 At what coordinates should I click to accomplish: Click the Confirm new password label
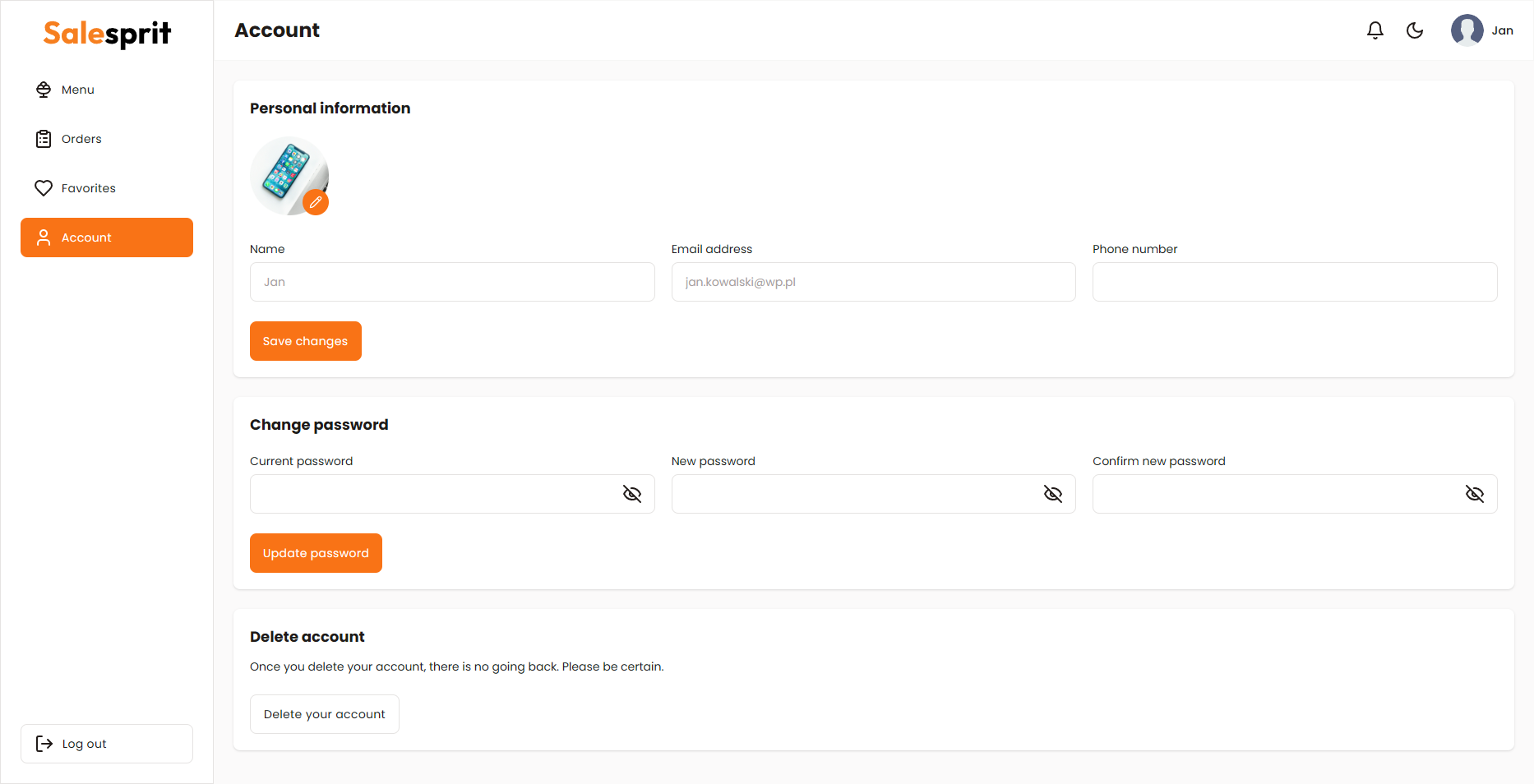pyautogui.click(x=1159, y=461)
